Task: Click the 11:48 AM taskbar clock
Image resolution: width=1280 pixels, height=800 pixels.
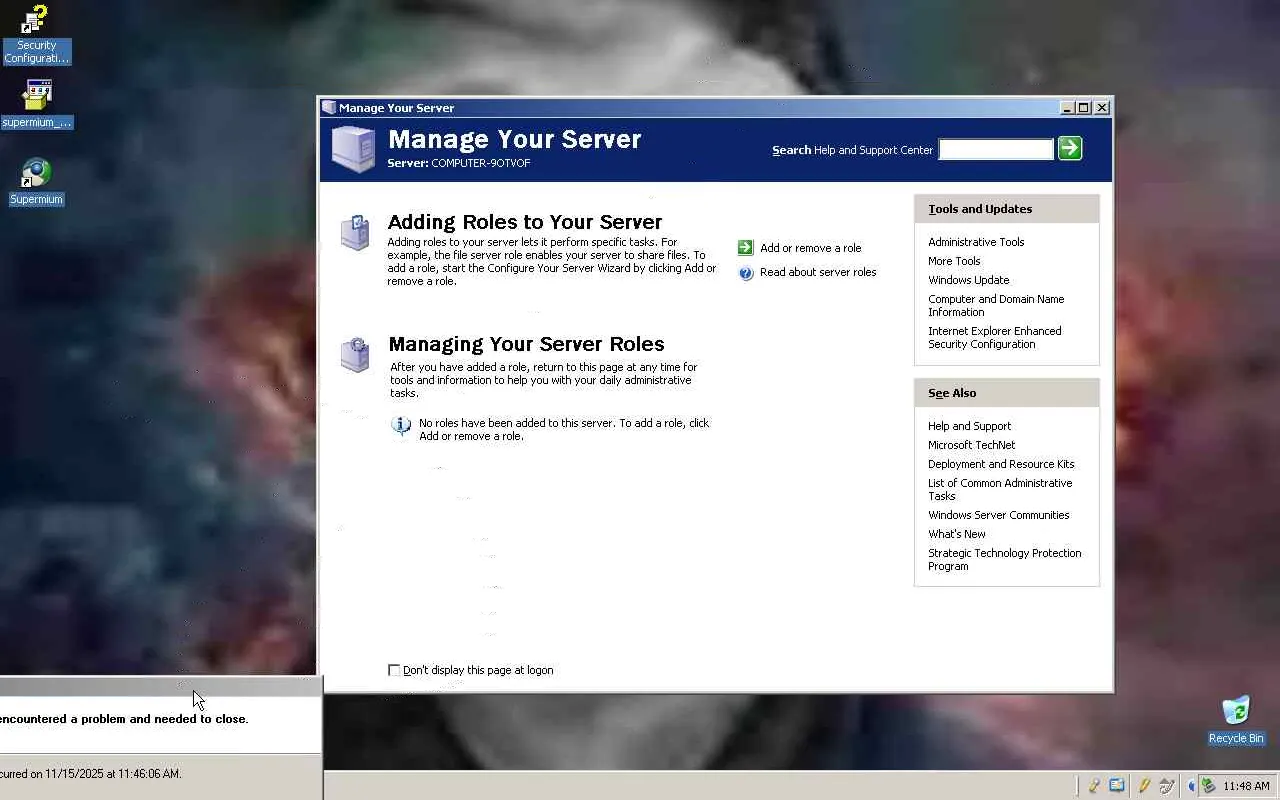Action: click(1246, 786)
